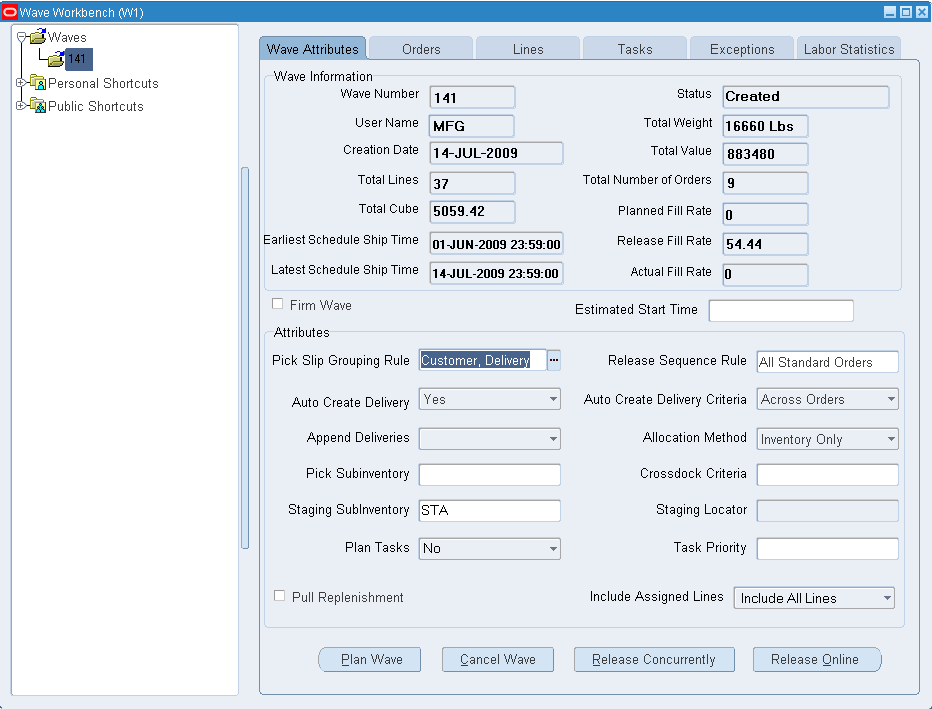Click the Plan Wave button

coord(370,660)
